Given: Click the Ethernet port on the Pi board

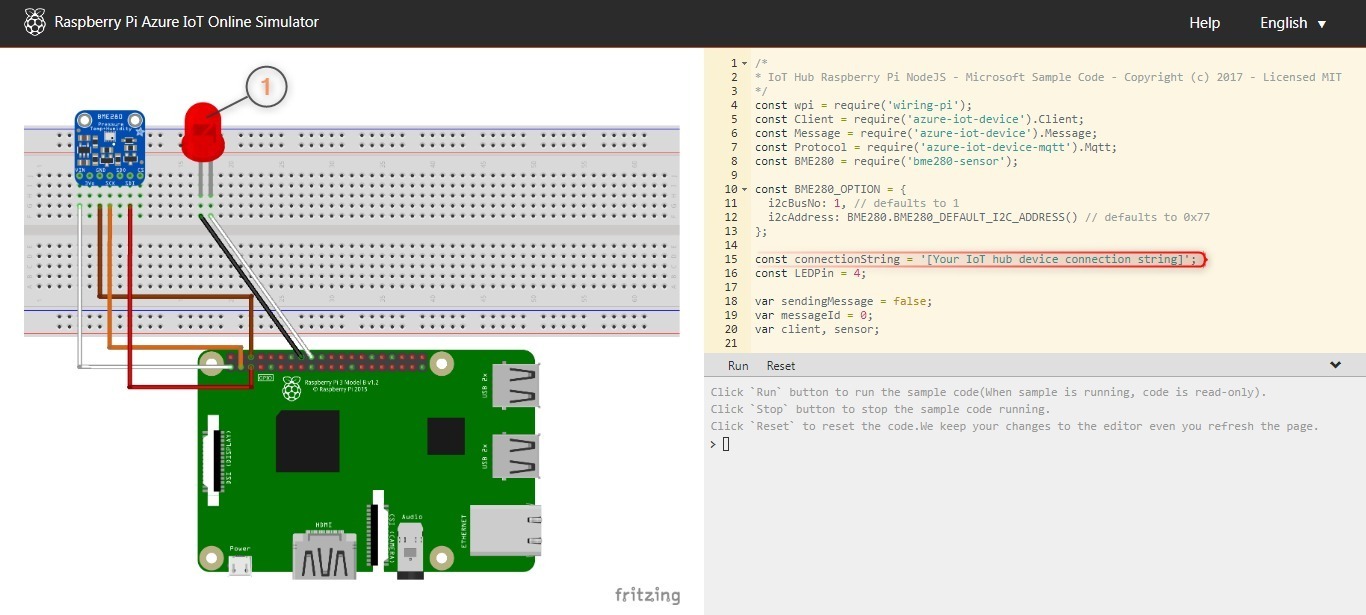Looking at the screenshot, I should click(x=506, y=530).
